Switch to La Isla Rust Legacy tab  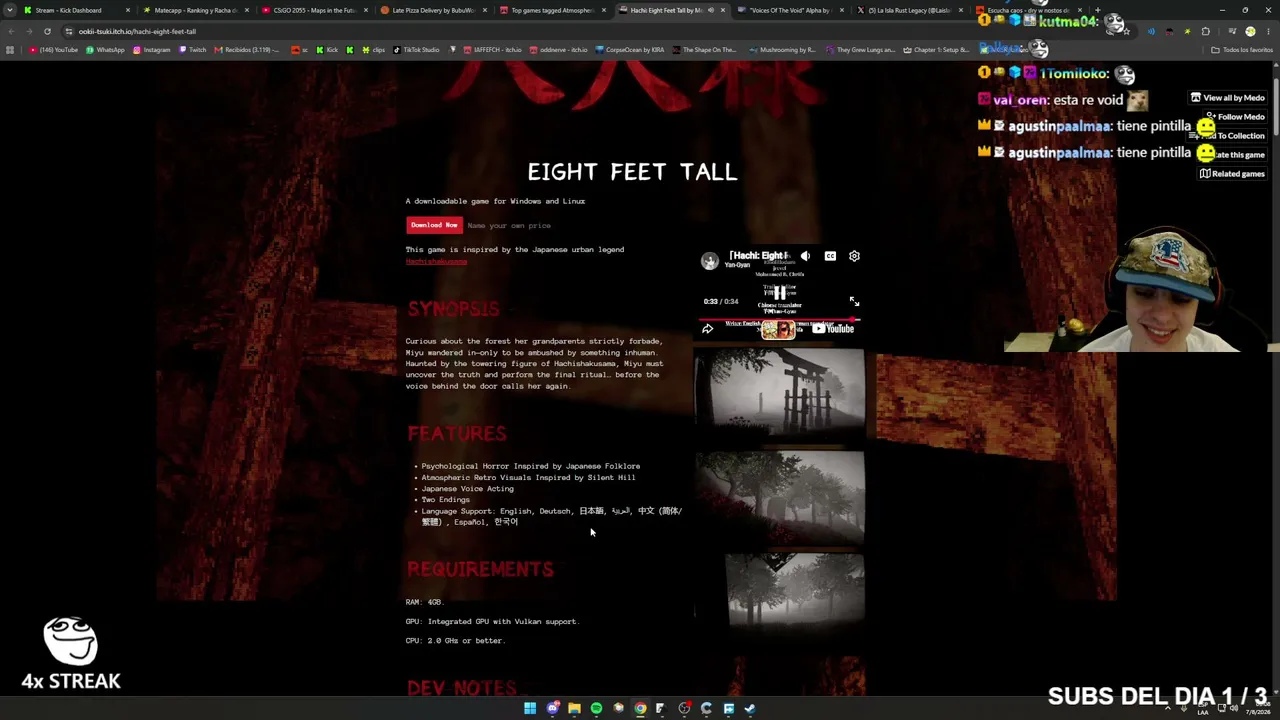(904, 10)
